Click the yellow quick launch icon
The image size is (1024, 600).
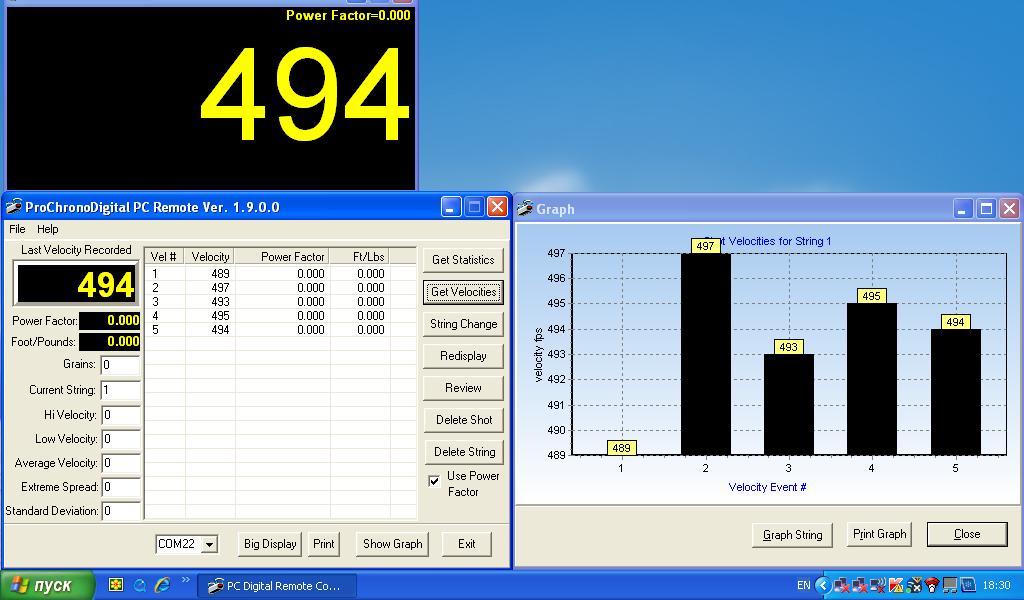(x=116, y=585)
